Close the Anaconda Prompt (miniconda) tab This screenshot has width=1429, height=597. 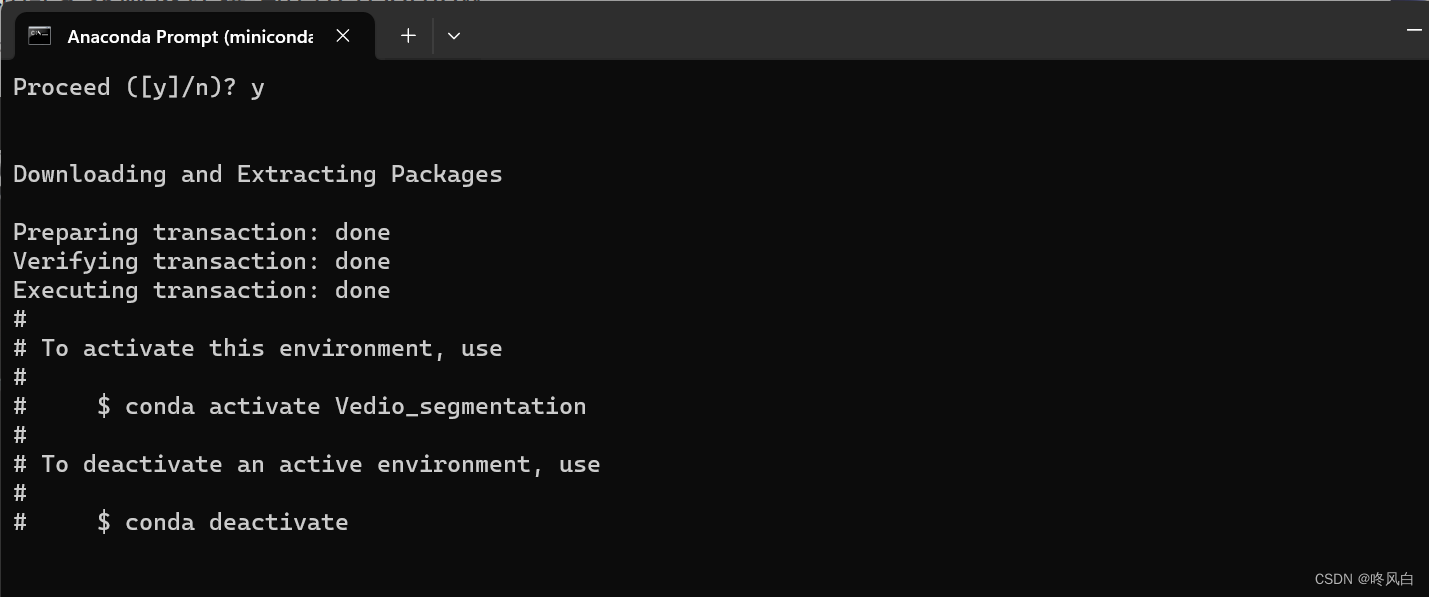click(342, 35)
